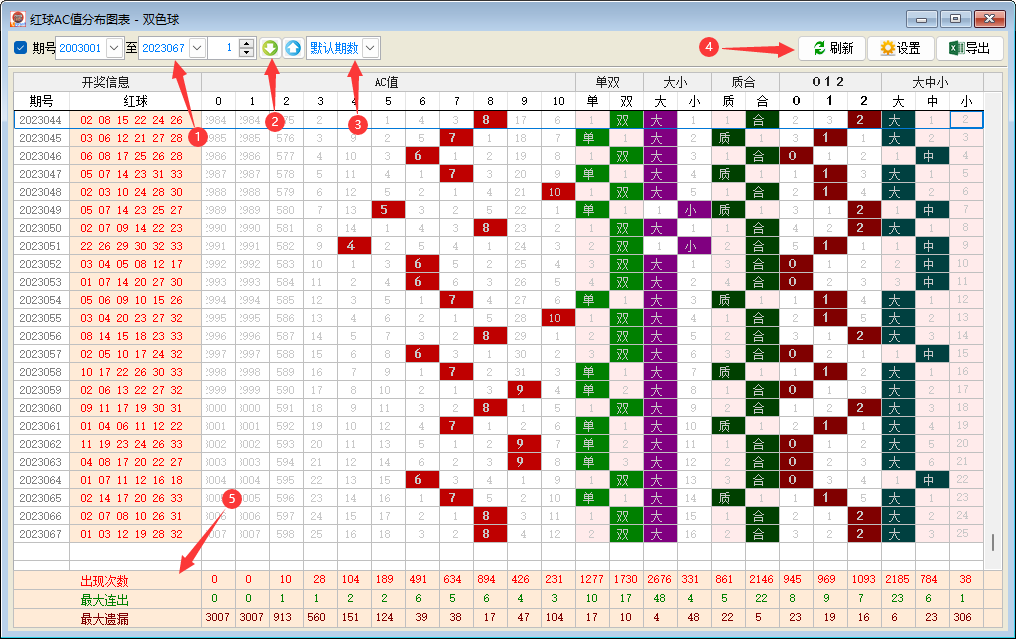
Task: Expand the start period 2003001 dropdown
Action: tap(114, 48)
